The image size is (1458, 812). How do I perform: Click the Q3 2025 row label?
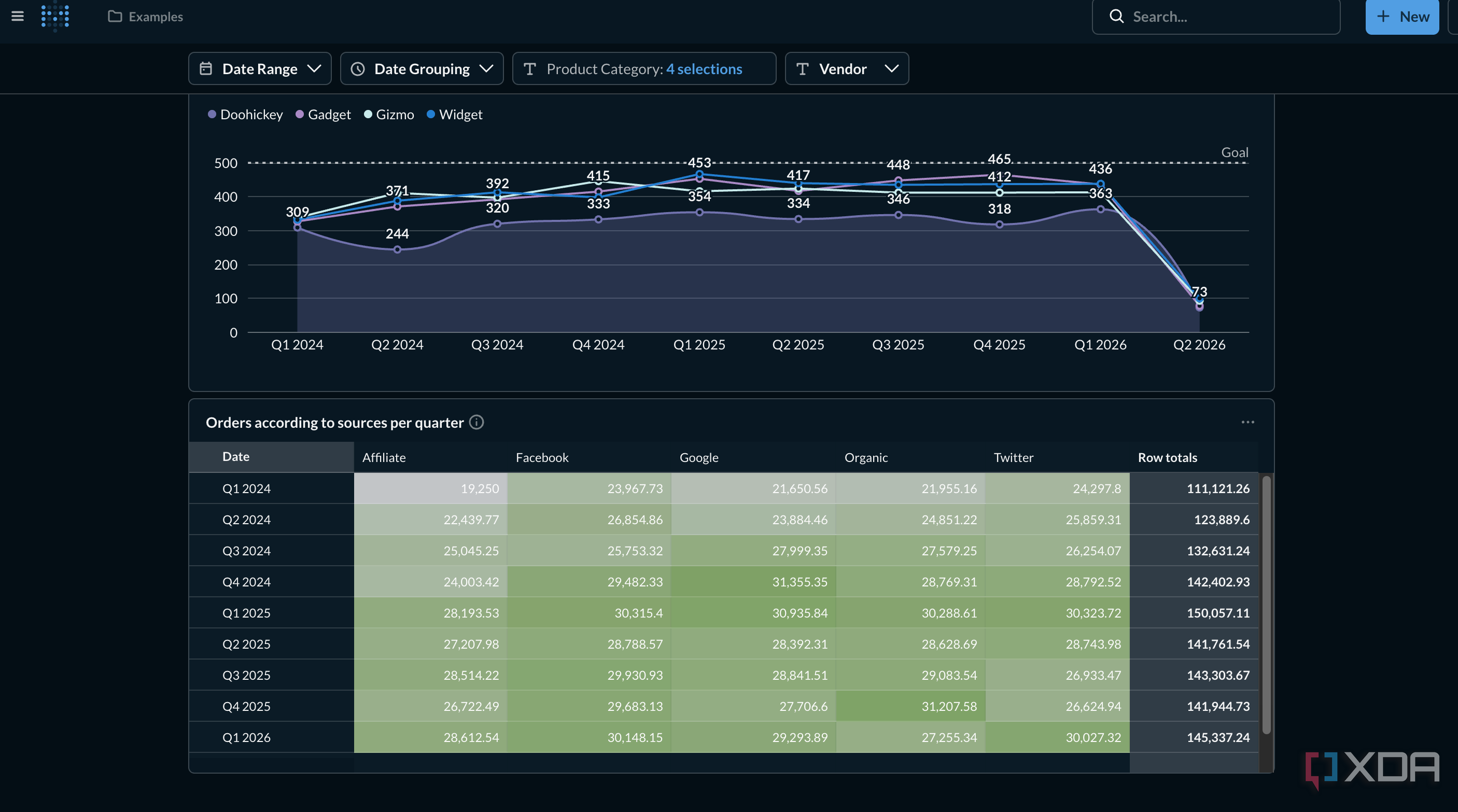246,675
